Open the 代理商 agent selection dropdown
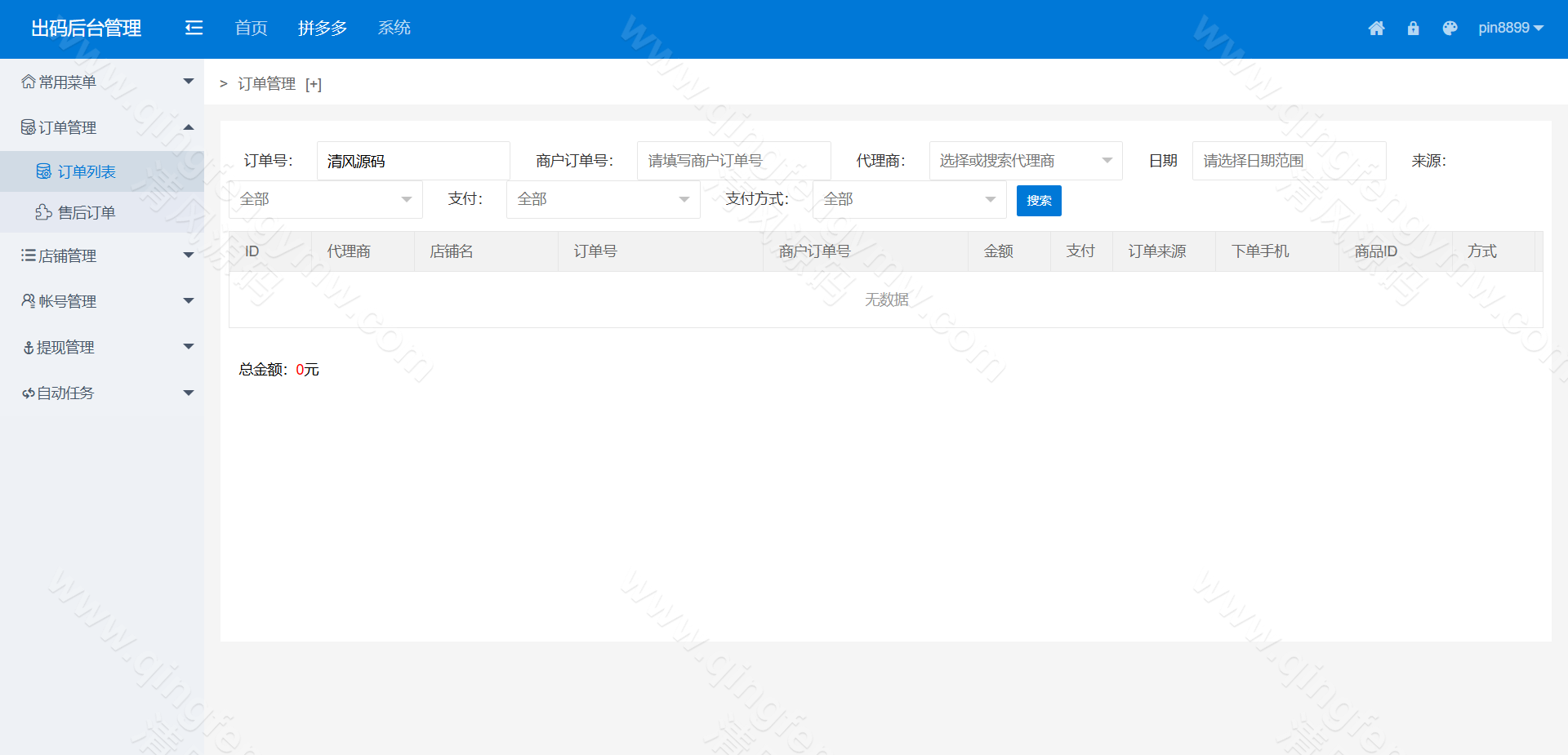1568x755 pixels. click(x=1024, y=160)
